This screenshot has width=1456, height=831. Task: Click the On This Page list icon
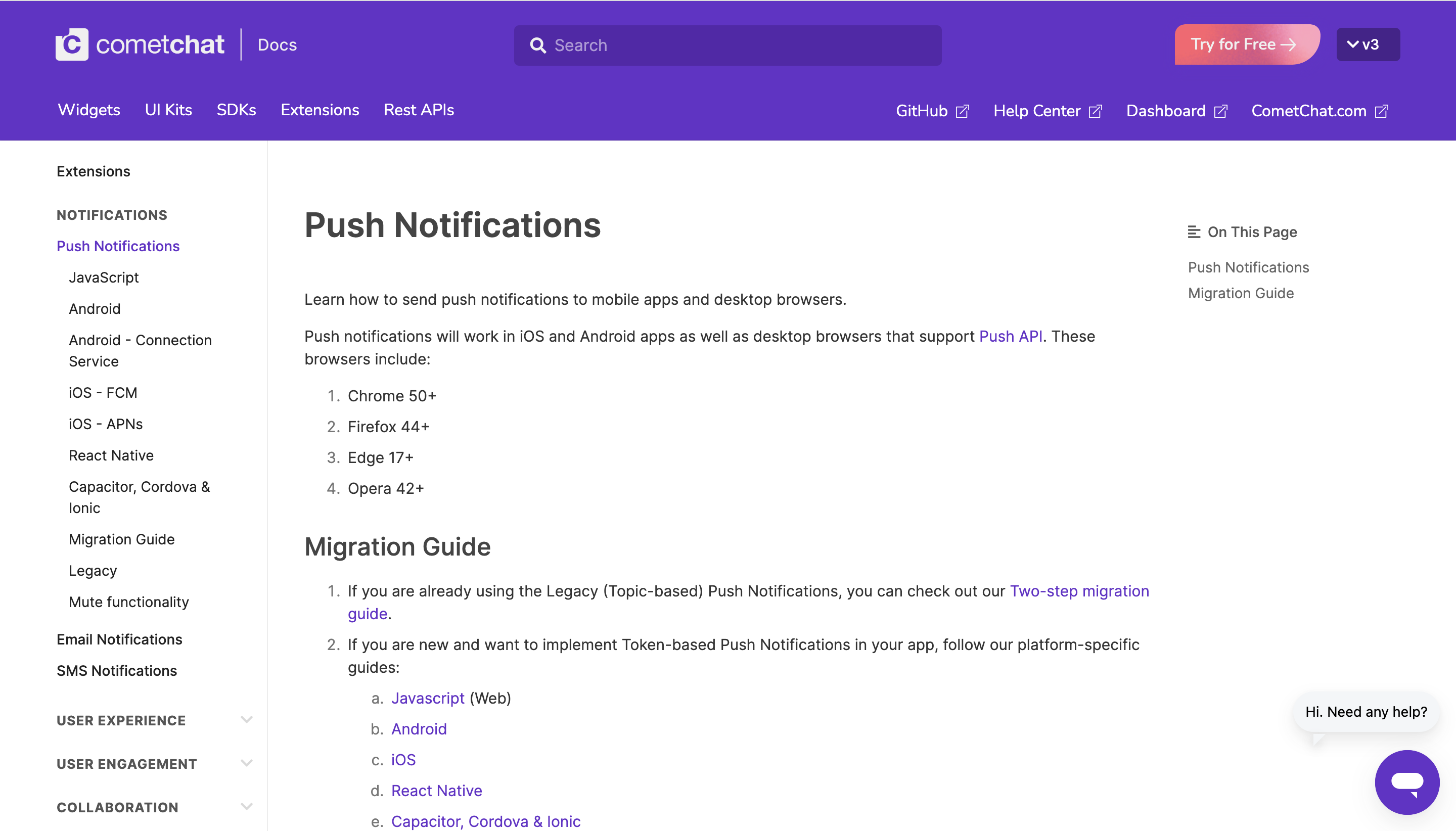click(1194, 232)
